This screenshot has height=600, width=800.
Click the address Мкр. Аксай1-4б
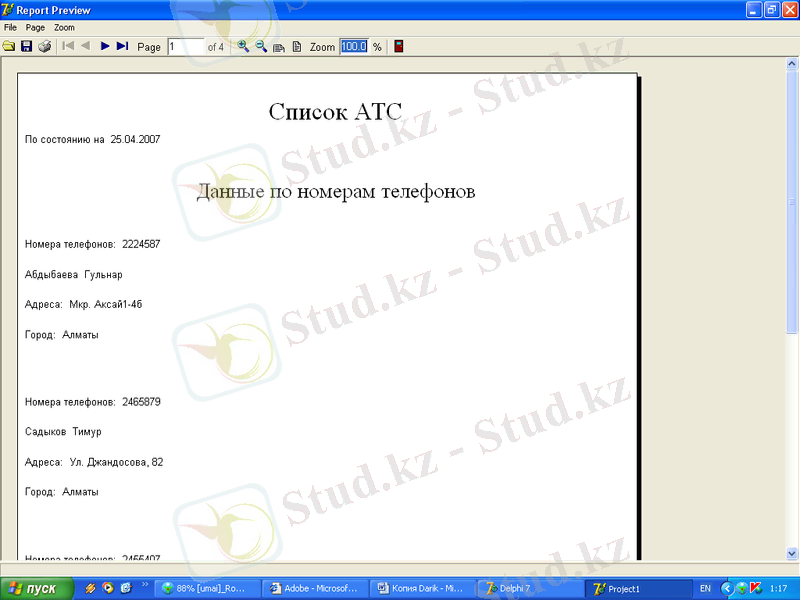click(106, 305)
